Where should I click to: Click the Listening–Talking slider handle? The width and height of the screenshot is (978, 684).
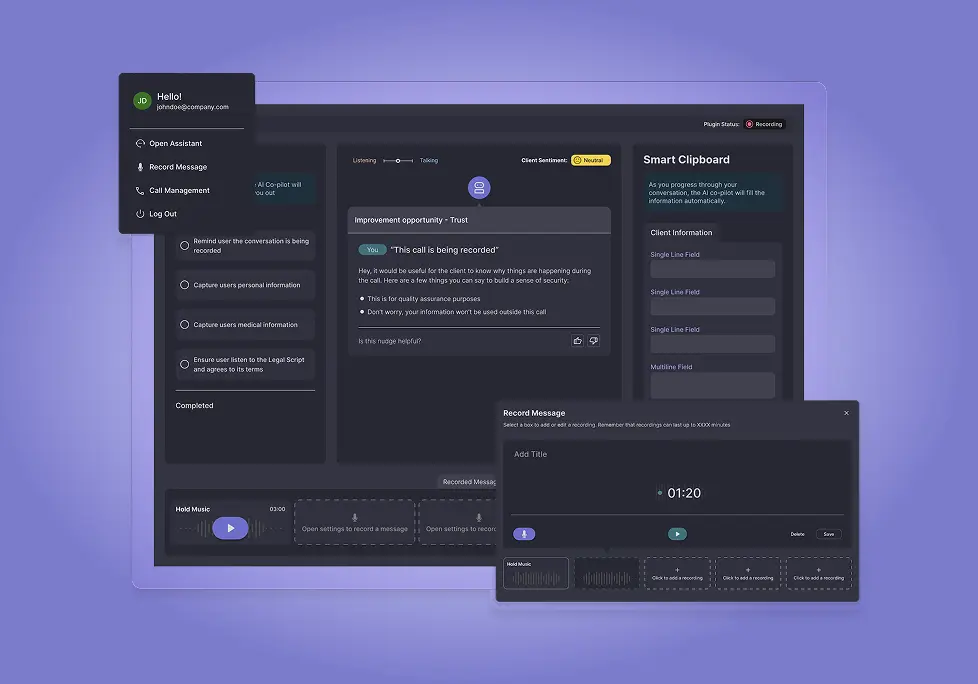398,160
